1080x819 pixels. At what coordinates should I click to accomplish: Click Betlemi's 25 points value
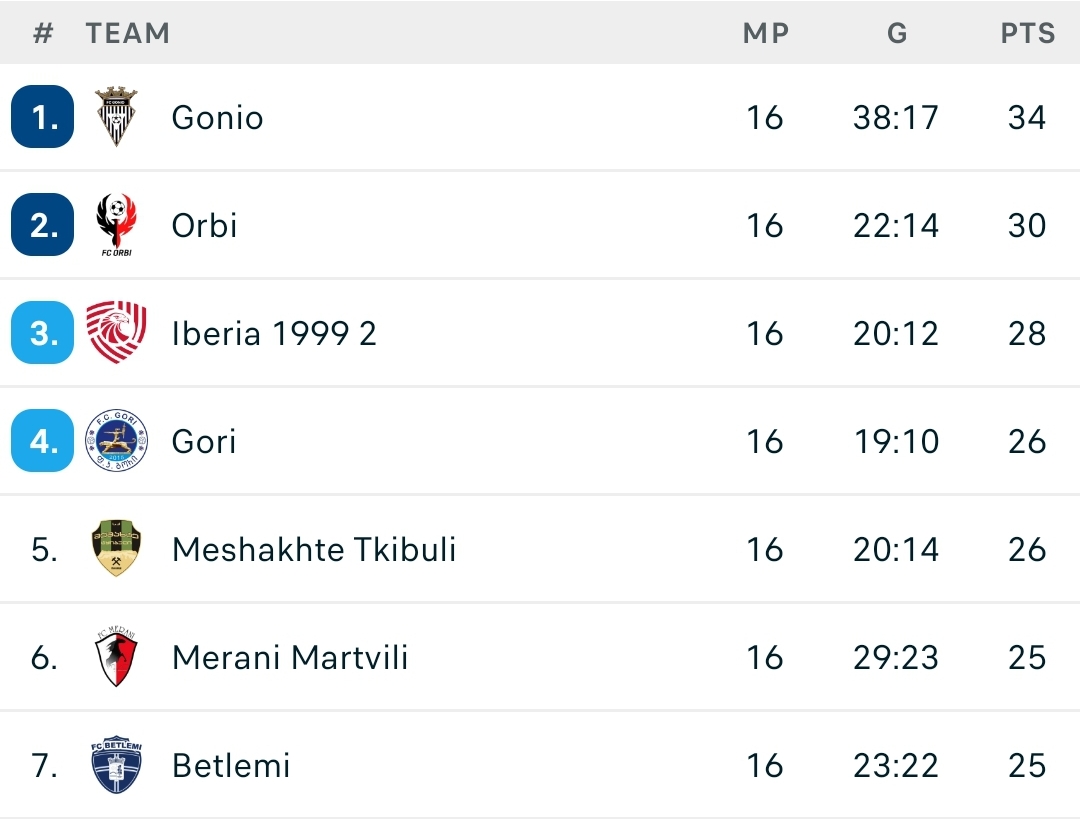1027,766
